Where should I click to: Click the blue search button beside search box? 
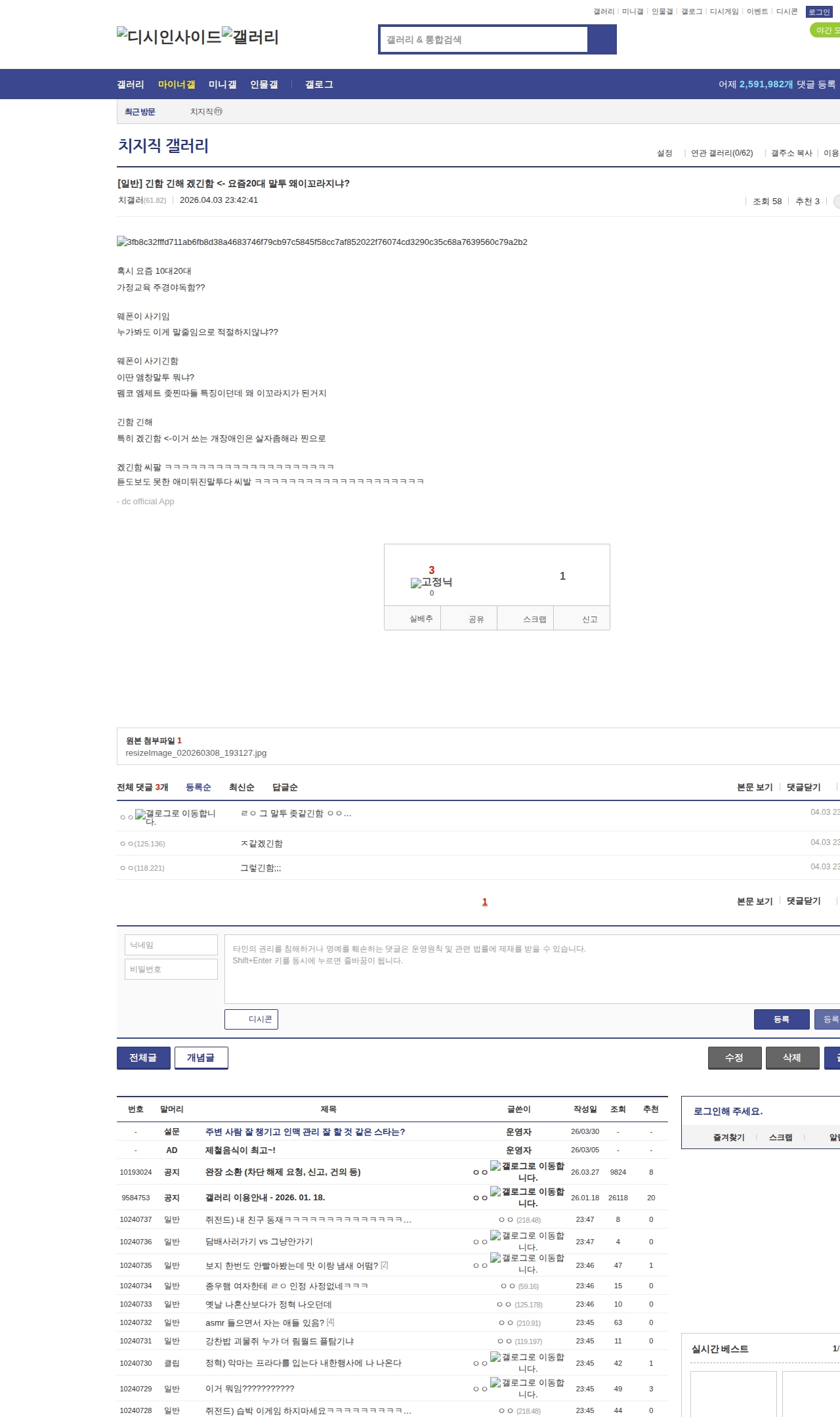(602, 39)
